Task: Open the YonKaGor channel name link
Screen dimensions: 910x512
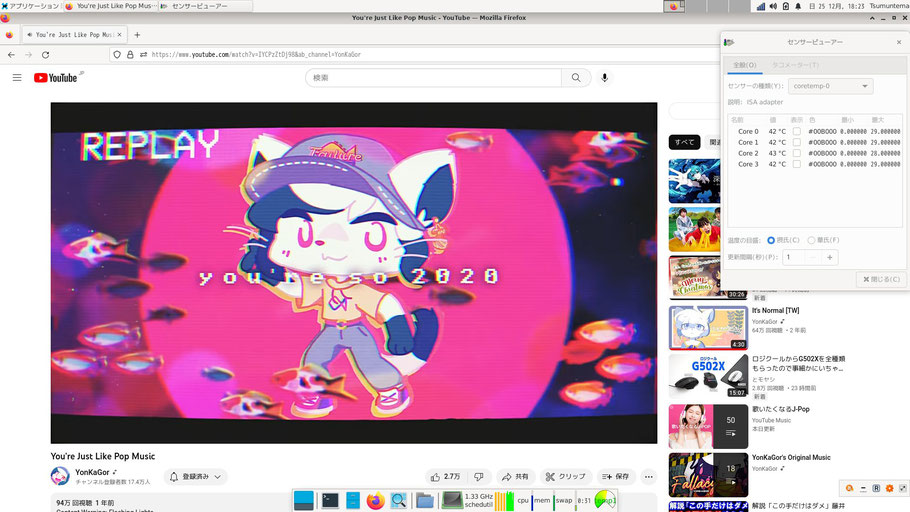Action: click(x=92, y=472)
